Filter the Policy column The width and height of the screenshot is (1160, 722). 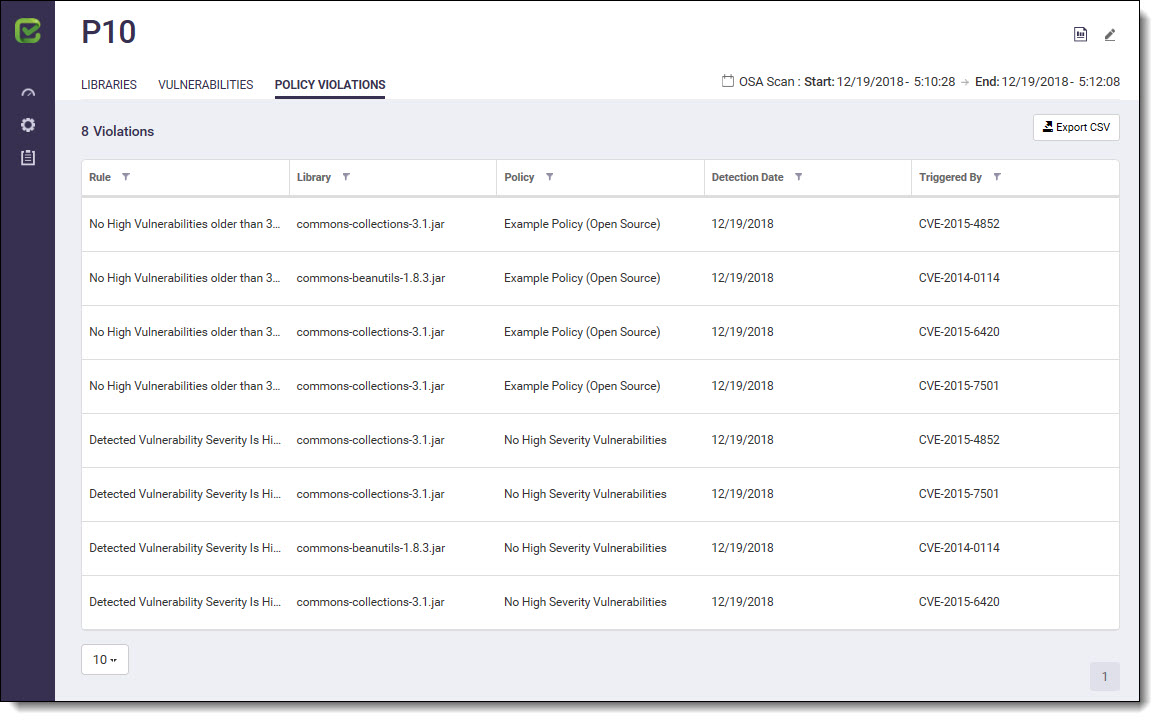coord(550,177)
